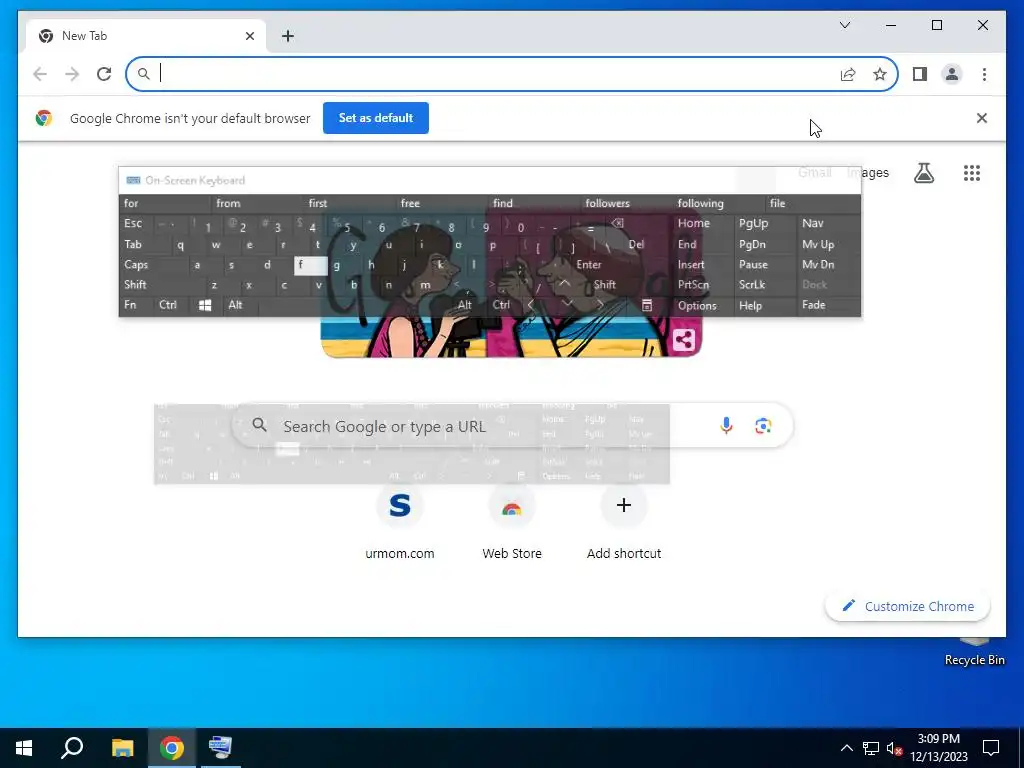Tap the Windows logo key on the keyboard
This screenshot has height=768, width=1024.
point(204,305)
